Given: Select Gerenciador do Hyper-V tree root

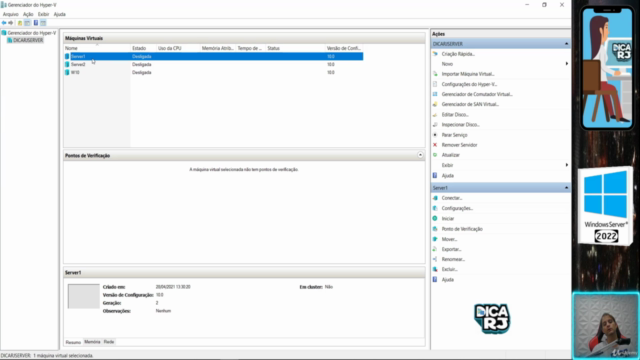Looking at the screenshot, I should click(32, 33).
